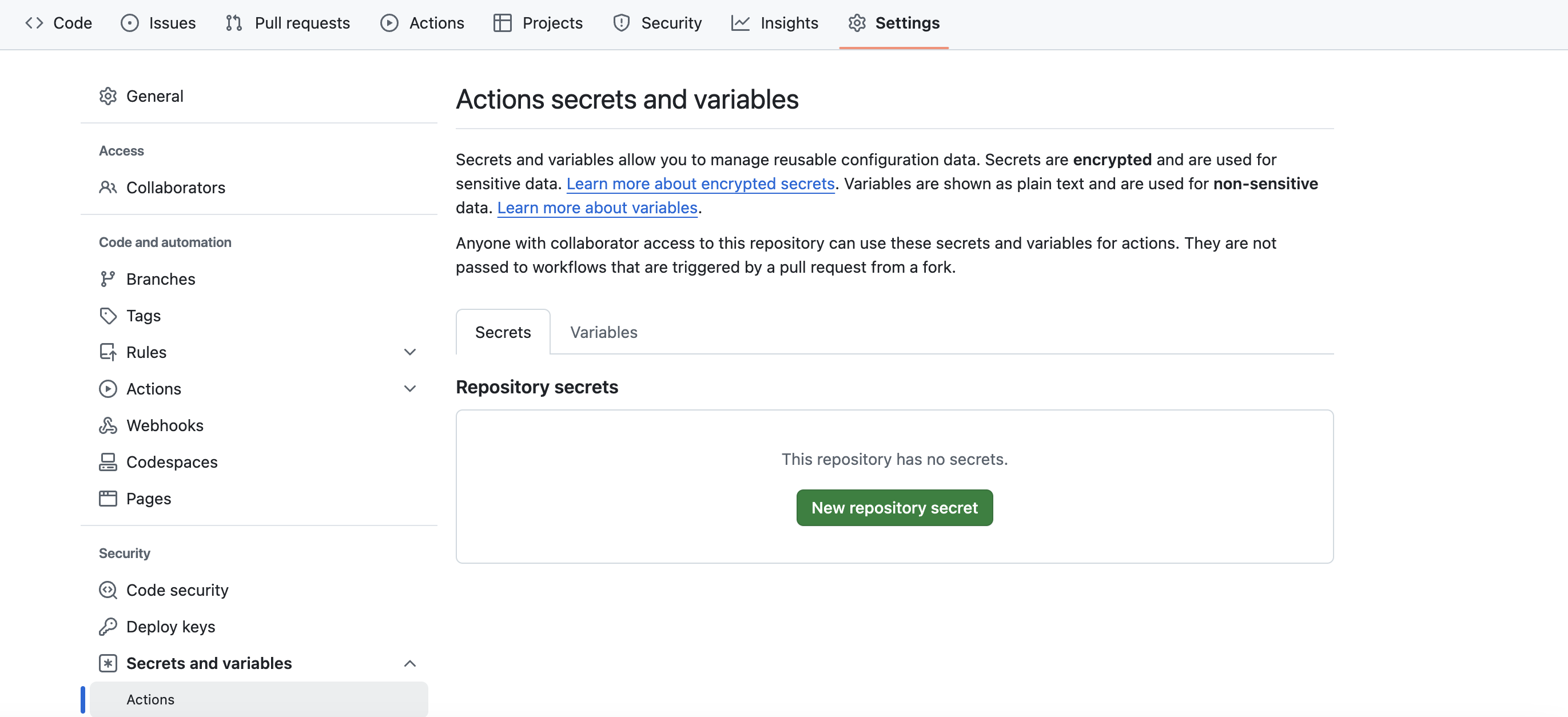Click the Settings gear icon
The height and width of the screenshot is (717, 1568).
coord(857,22)
